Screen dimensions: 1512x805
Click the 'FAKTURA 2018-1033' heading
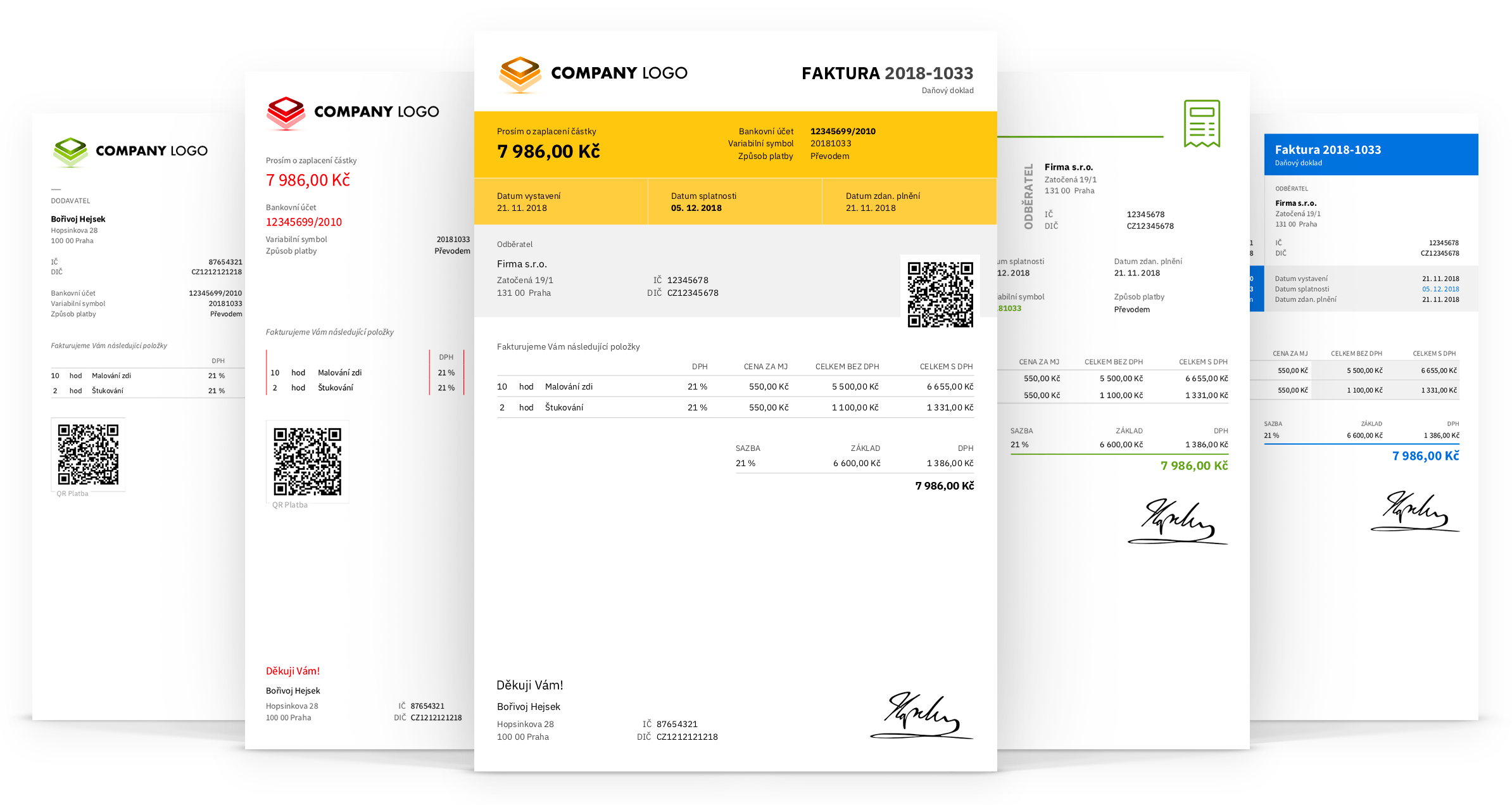pyautogui.click(x=887, y=73)
